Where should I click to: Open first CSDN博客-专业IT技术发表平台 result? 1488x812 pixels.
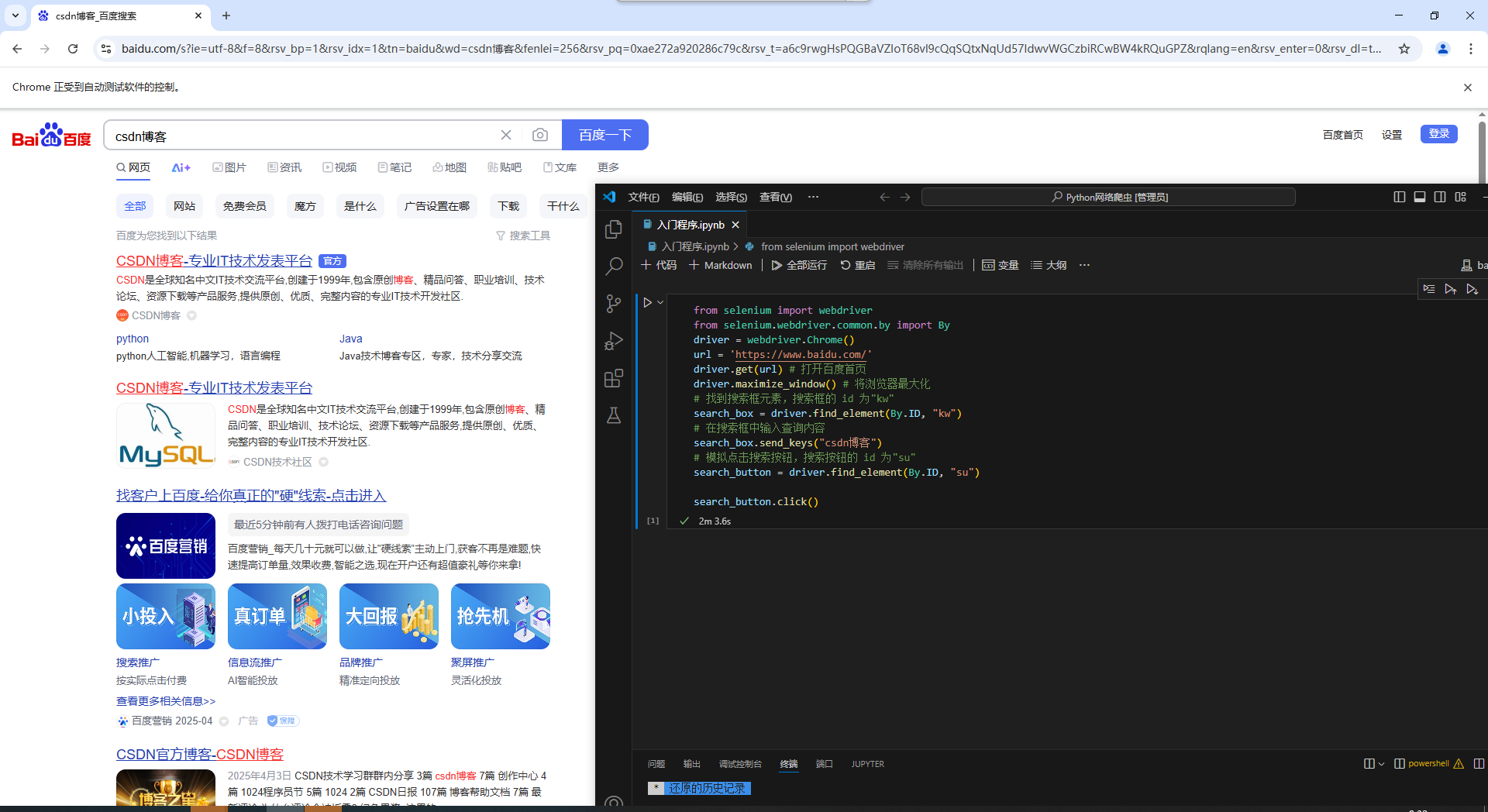click(x=214, y=261)
